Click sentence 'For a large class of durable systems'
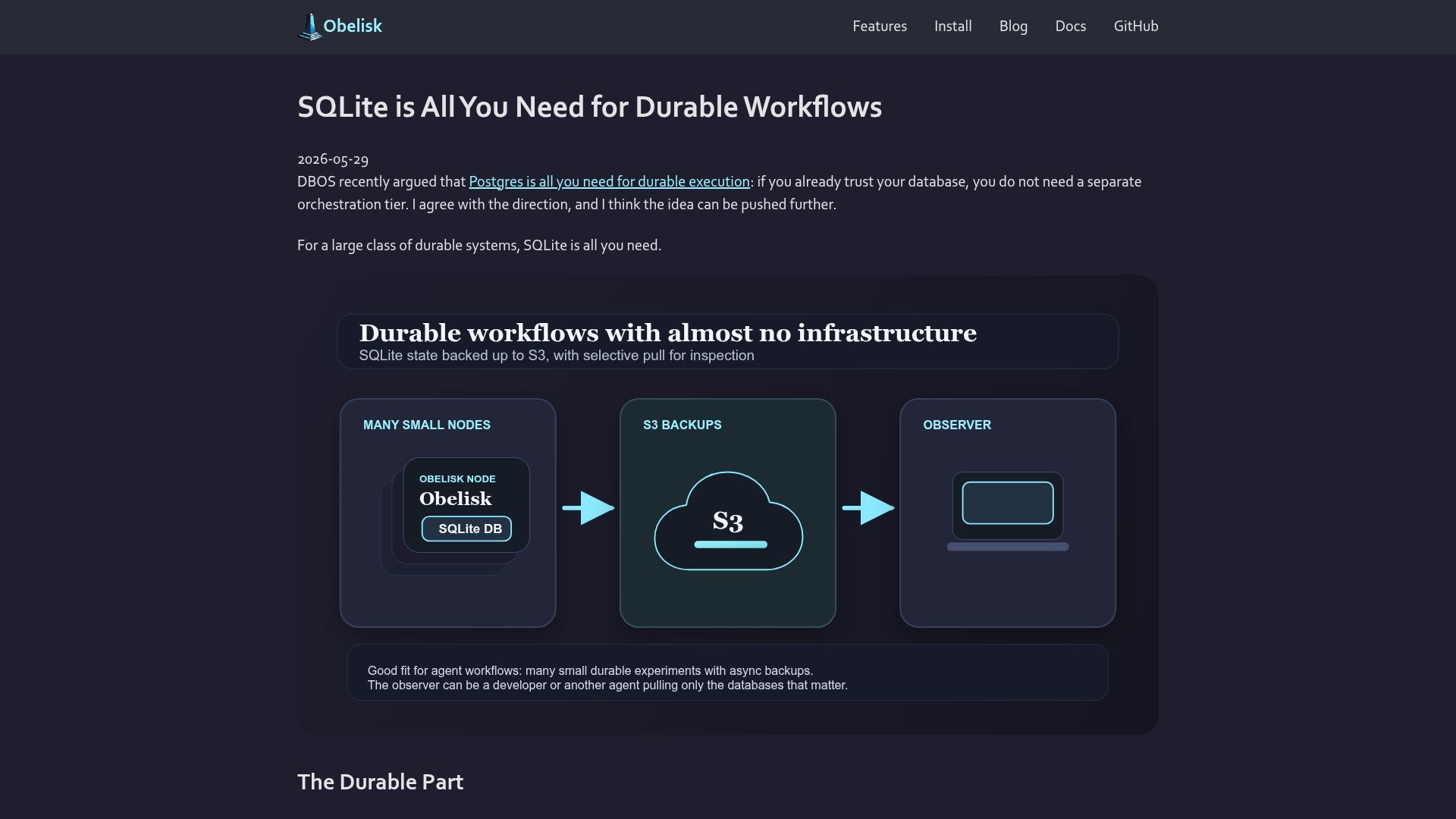Image resolution: width=1456 pixels, height=819 pixels. pyautogui.click(x=479, y=246)
